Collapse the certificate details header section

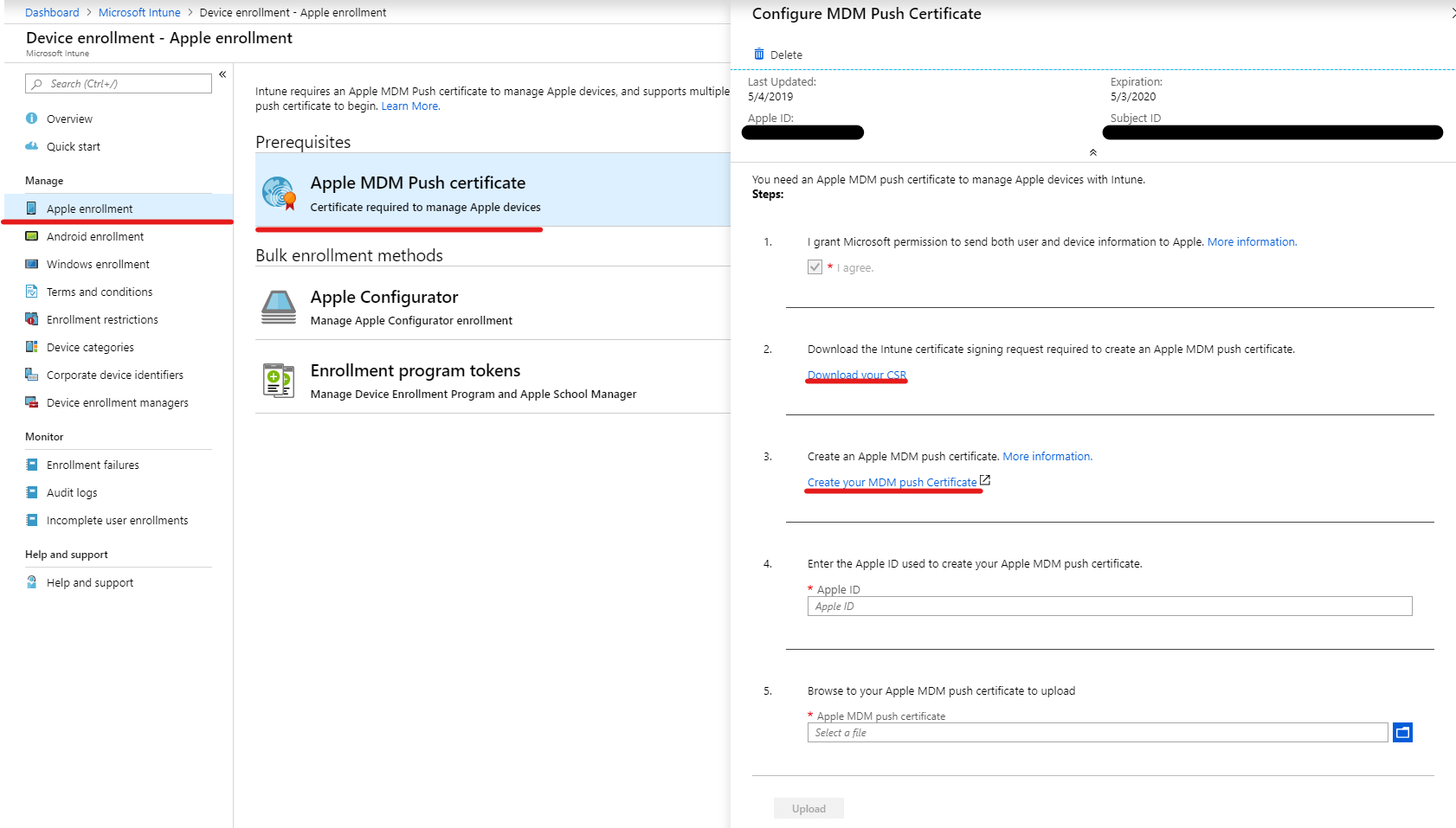(x=1092, y=151)
